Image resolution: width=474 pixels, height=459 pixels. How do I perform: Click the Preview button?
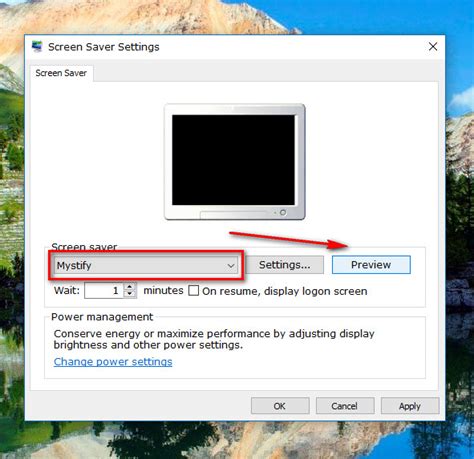click(371, 265)
